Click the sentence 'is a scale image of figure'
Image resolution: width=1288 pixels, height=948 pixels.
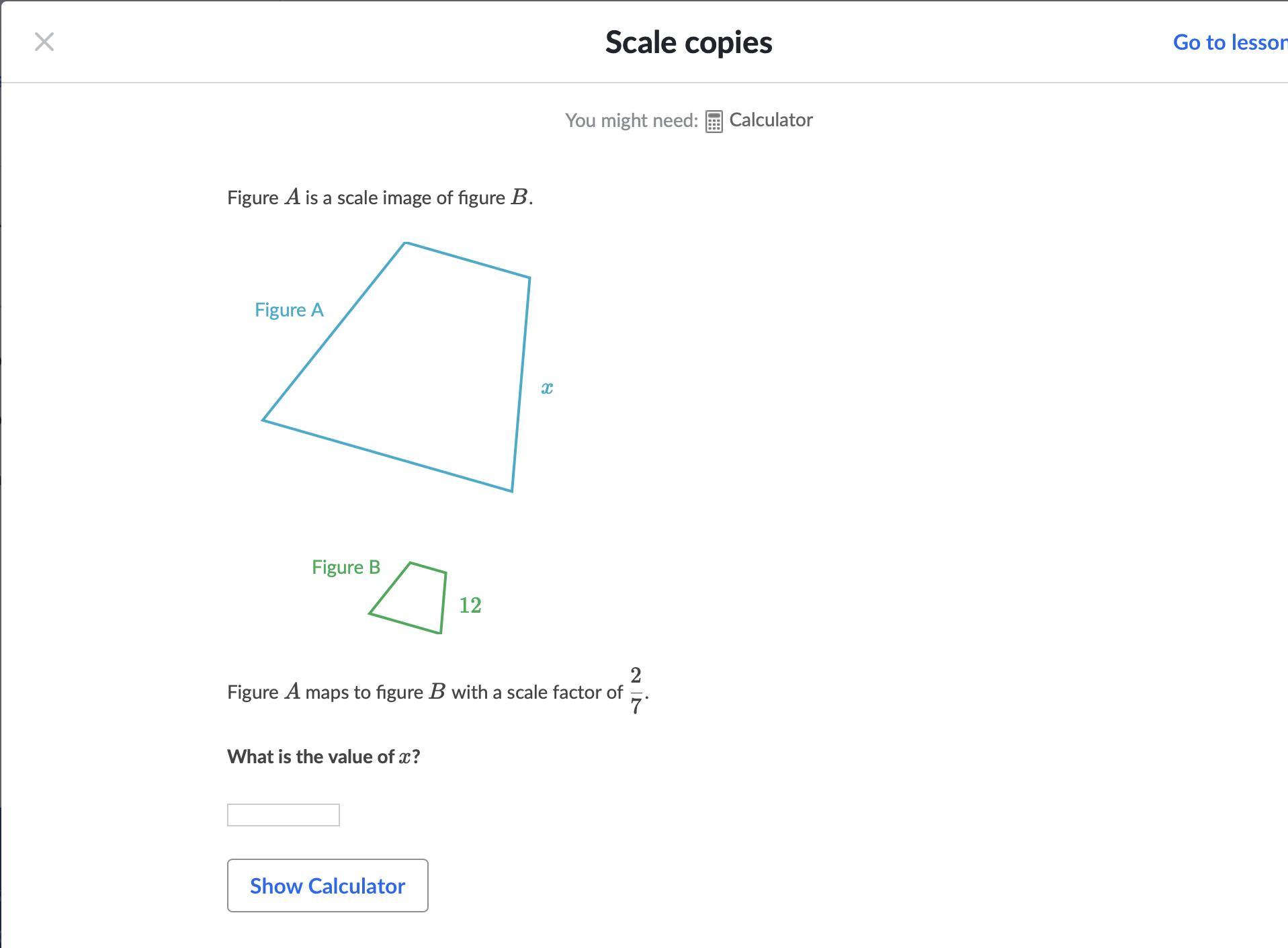(404, 198)
